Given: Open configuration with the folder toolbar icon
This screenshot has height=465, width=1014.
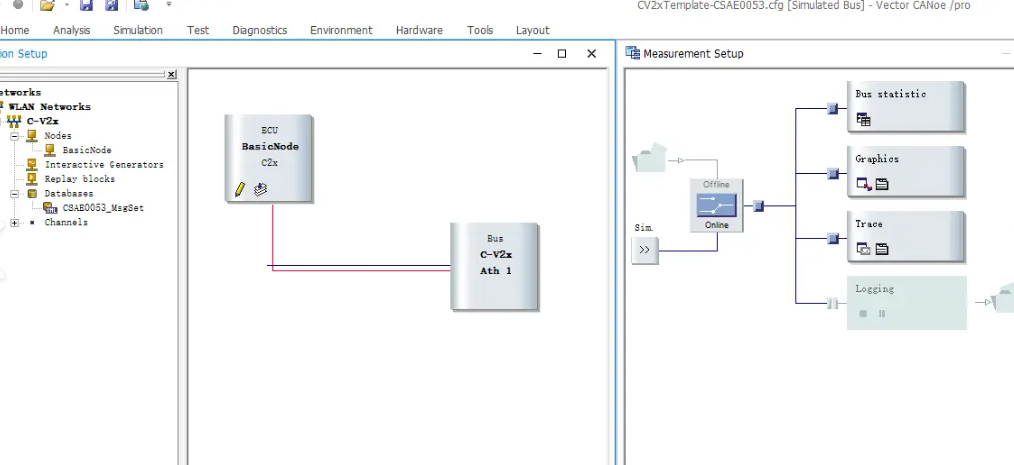Looking at the screenshot, I should click(x=47, y=5).
